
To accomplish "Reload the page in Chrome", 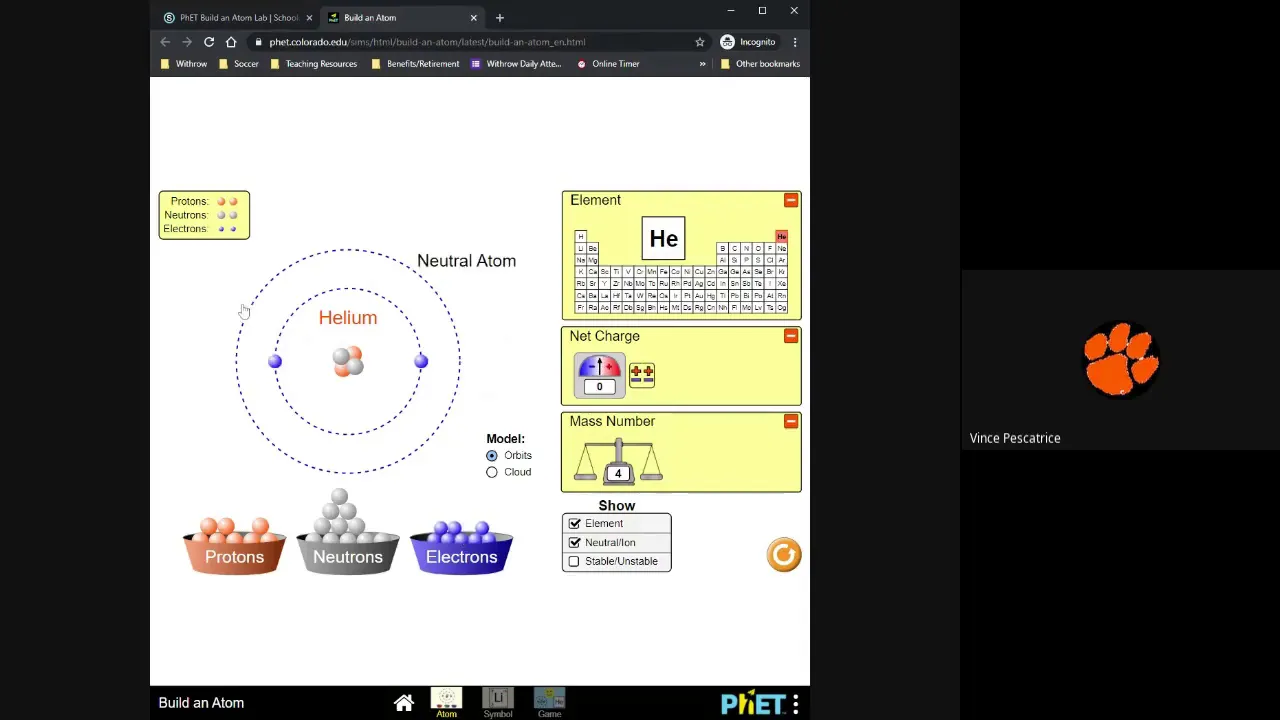I will [209, 42].
